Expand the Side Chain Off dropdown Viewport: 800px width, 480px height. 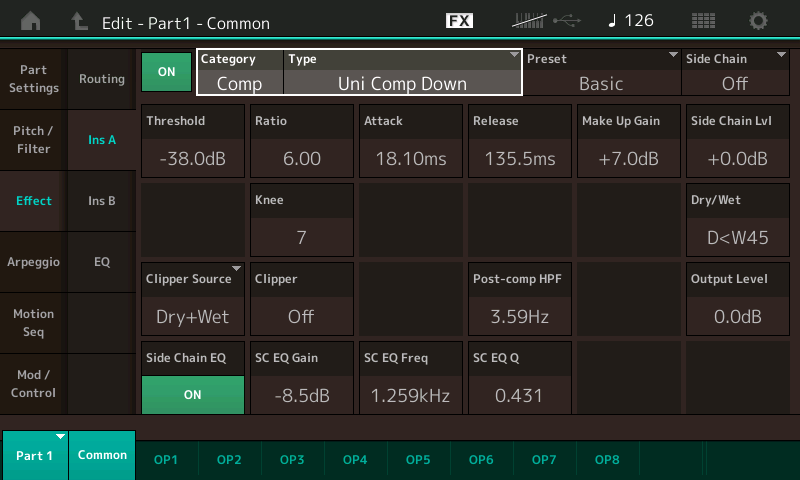click(x=735, y=72)
